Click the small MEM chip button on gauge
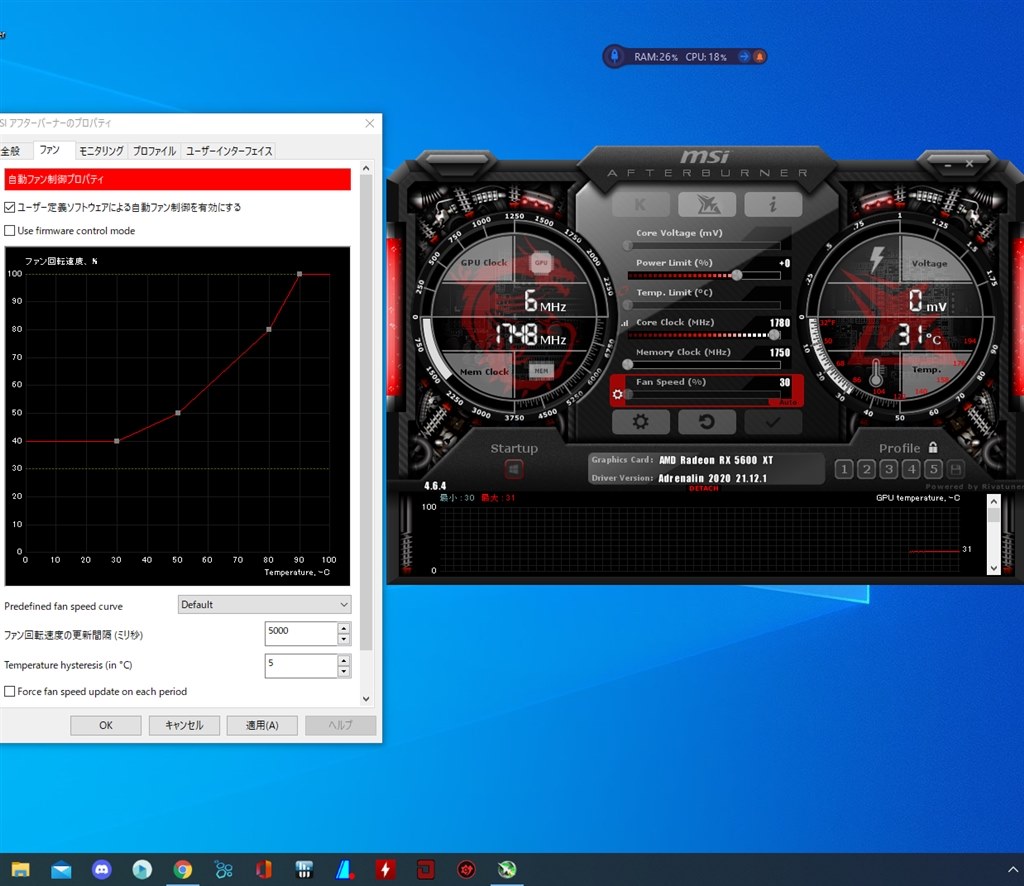 coord(541,371)
